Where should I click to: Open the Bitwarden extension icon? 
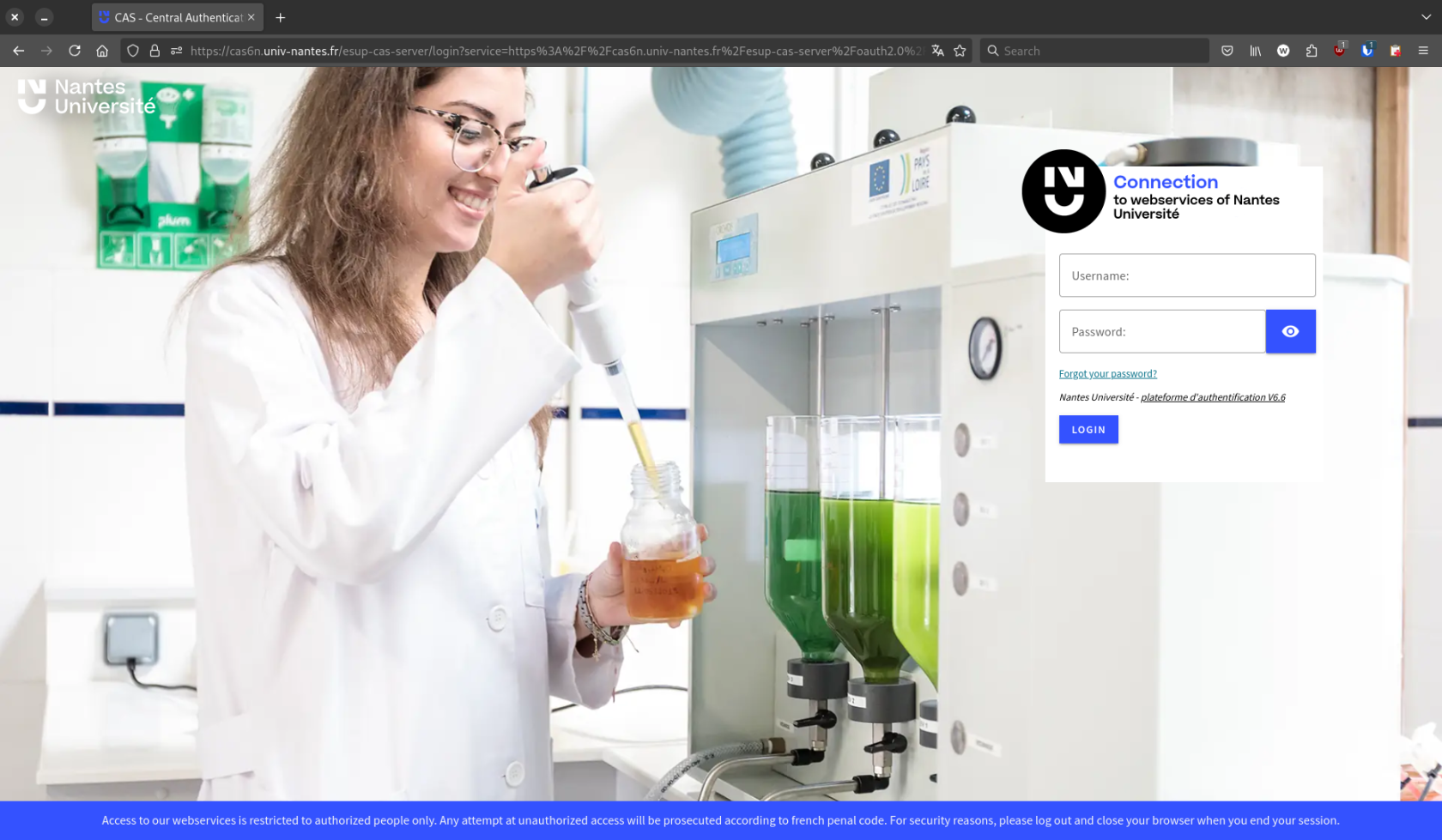pos(1367,51)
